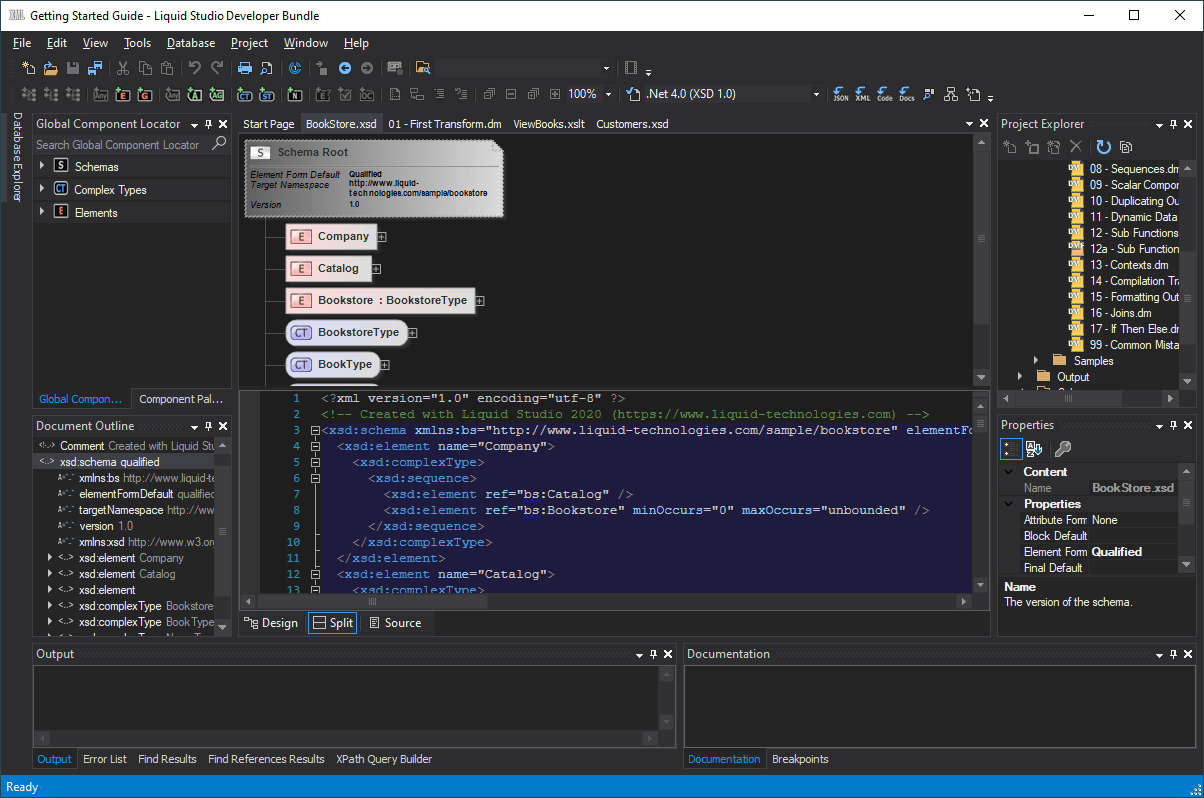This screenshot has width=1204, height=798.
Task: Click the Print icon
Action: (244, 68)
